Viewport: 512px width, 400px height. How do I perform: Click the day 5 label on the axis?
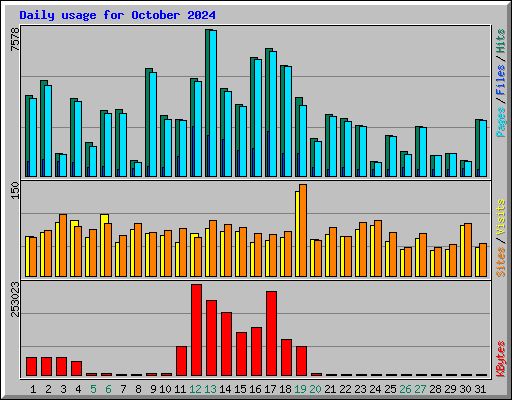(93, 389)
